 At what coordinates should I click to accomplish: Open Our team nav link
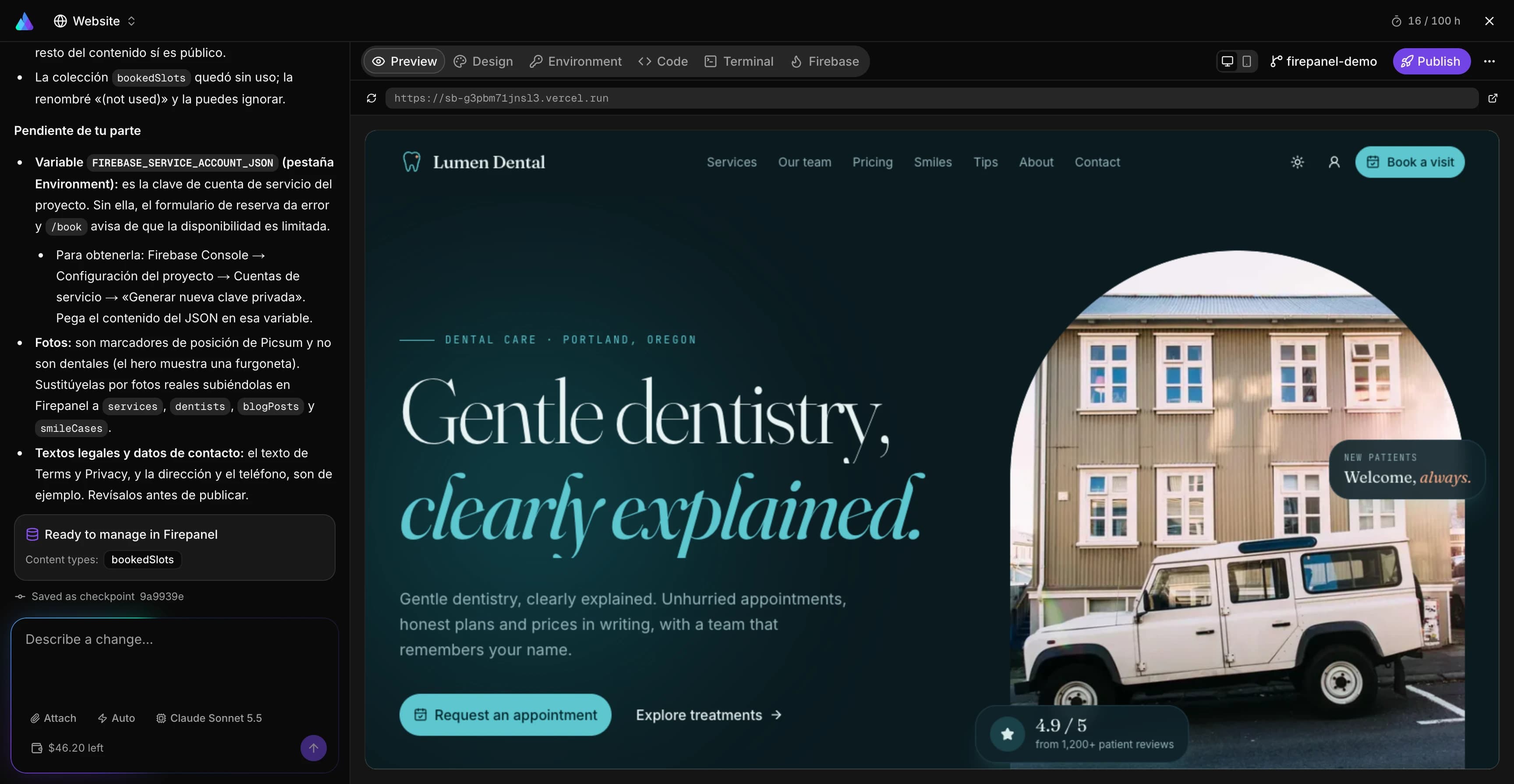tap(805, 162)
